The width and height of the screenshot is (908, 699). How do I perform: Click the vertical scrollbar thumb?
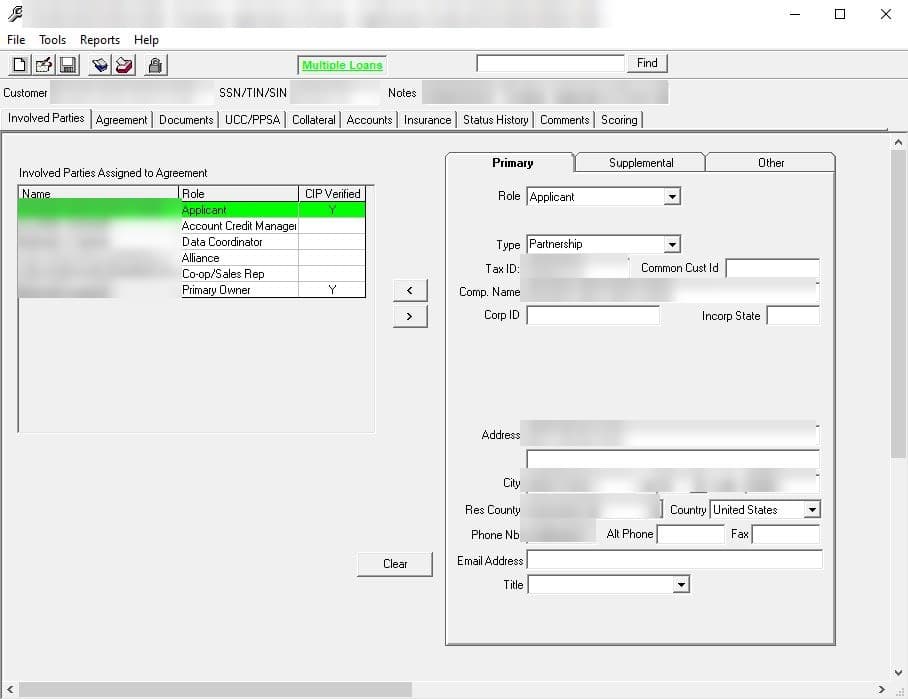pyautogui.click(x=898, y=304)
